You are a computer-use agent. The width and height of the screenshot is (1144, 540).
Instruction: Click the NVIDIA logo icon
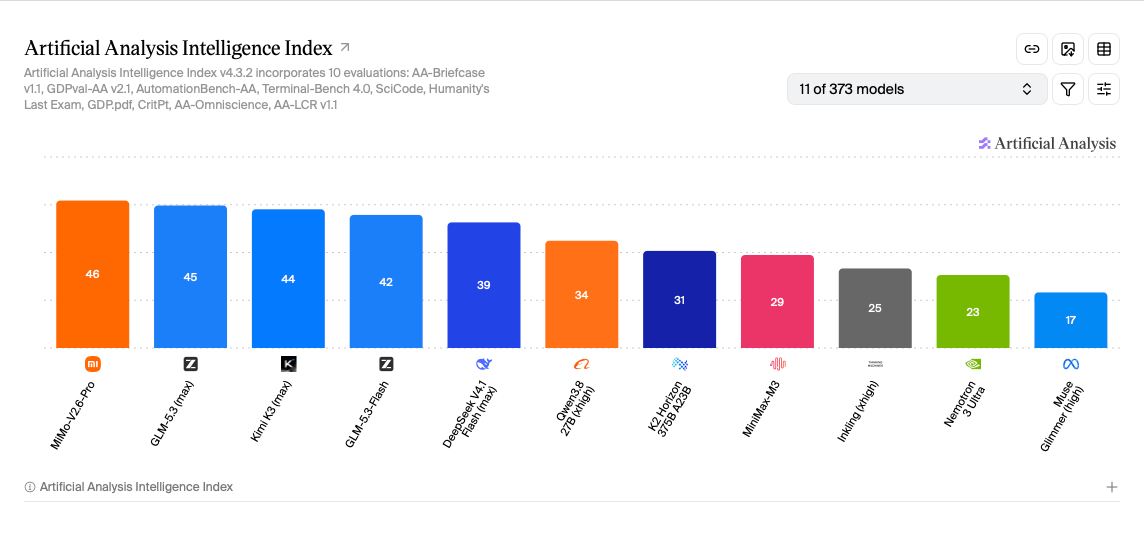(973, 363)
